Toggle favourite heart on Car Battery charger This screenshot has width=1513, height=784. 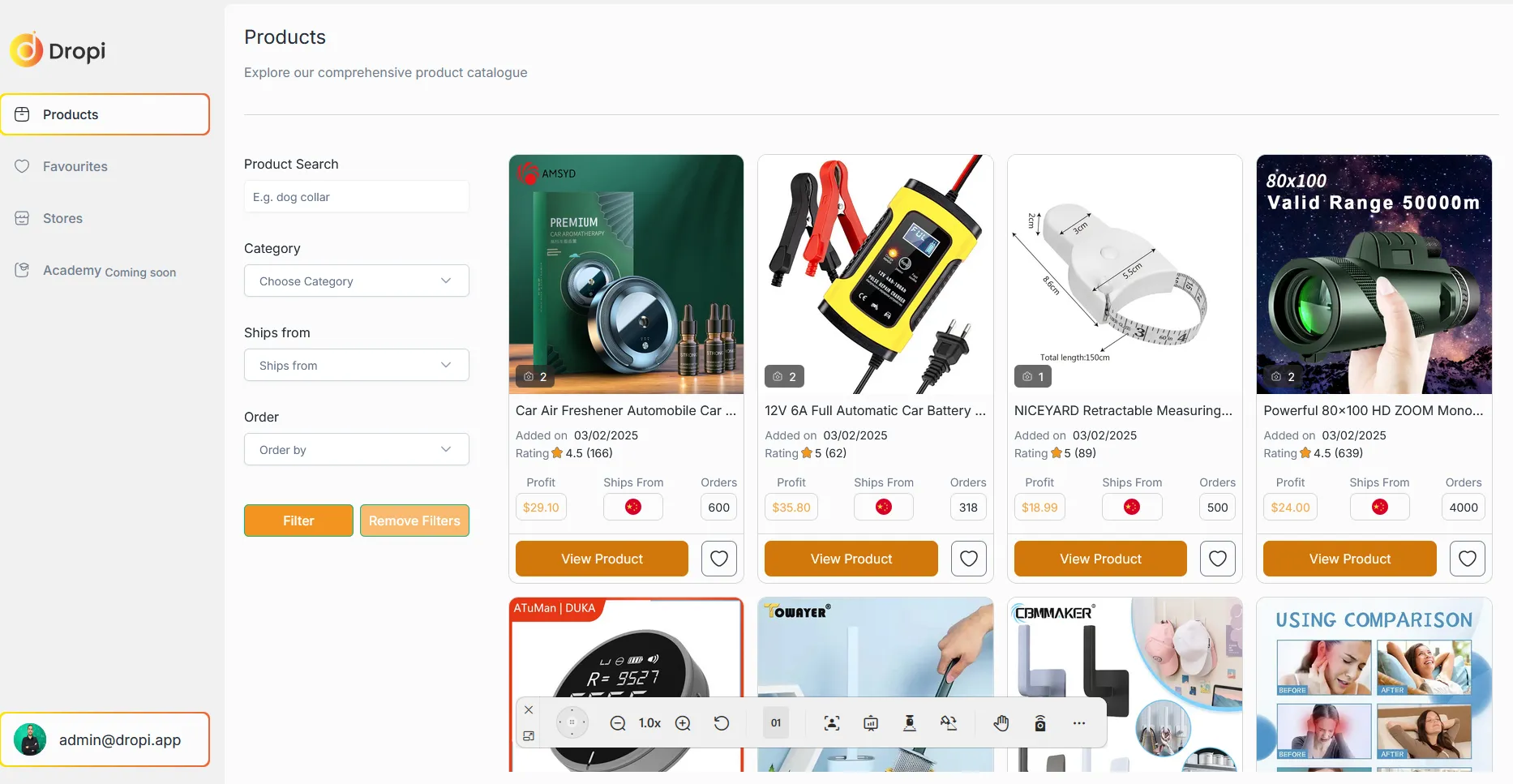[x=969, y=559]
